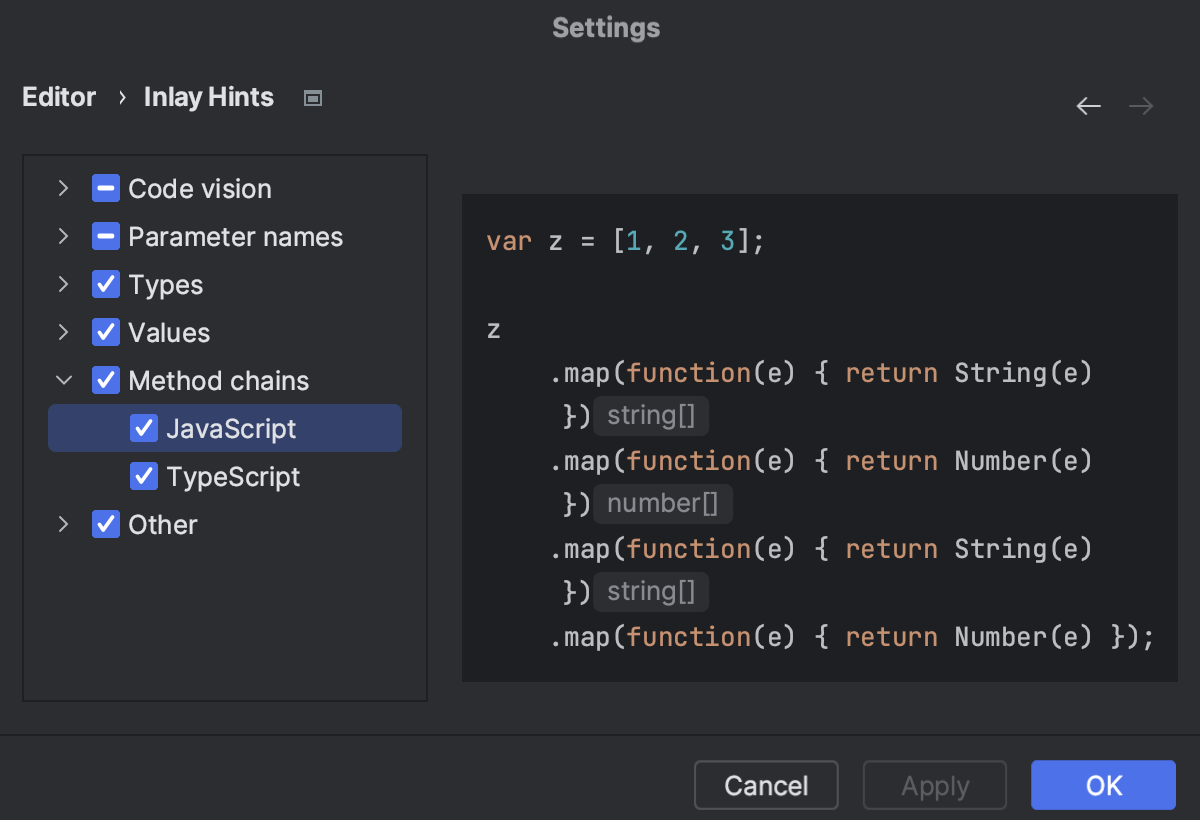1200x820 pixels.
Task: Expand the Types tree node
Action: coord(63,284)
